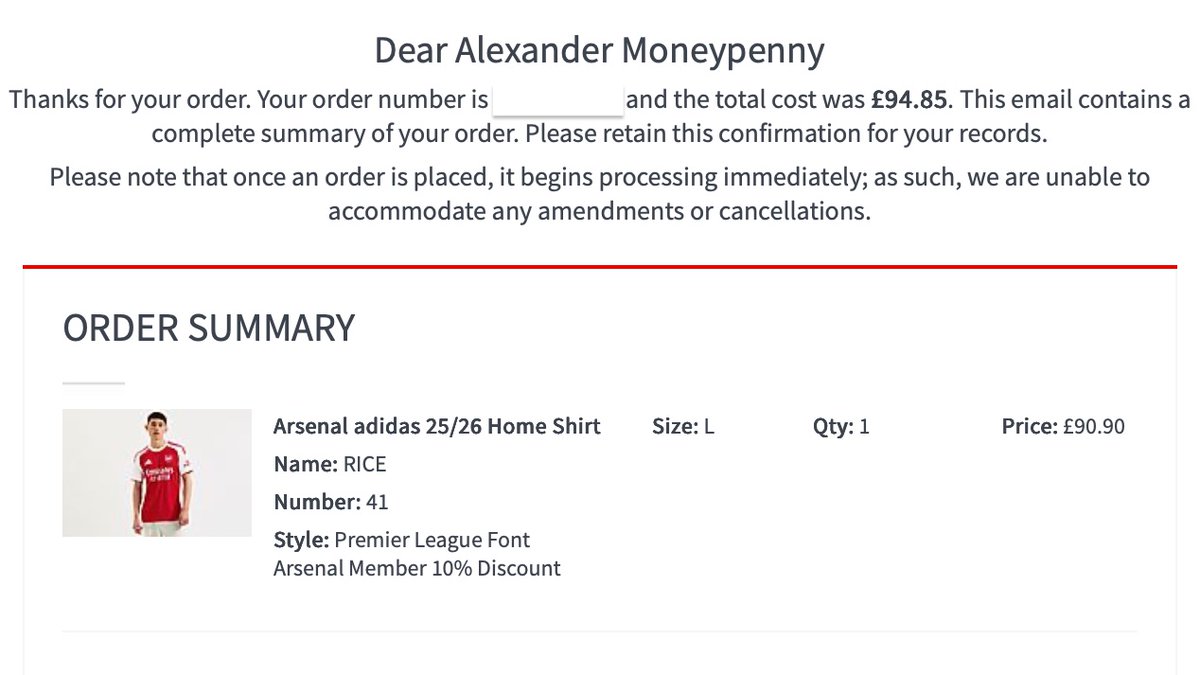The width and height of the screenshot is (1200, 675).
Task: Click the Qty: 1 text
Action: point(841,427)
